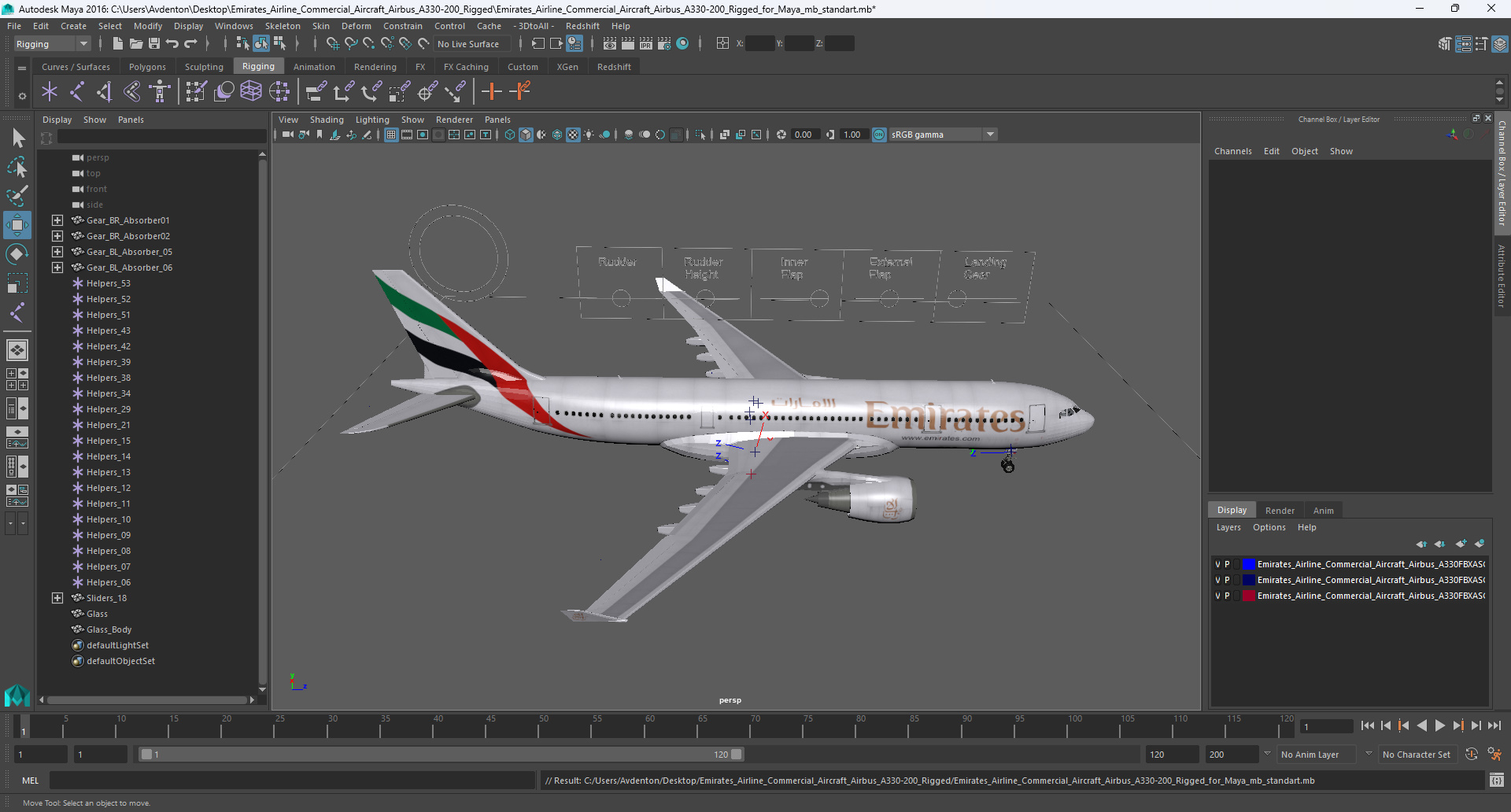Activate the Lasso select tool
Screen dimensions: 1511x812
(x=17, y=167)
